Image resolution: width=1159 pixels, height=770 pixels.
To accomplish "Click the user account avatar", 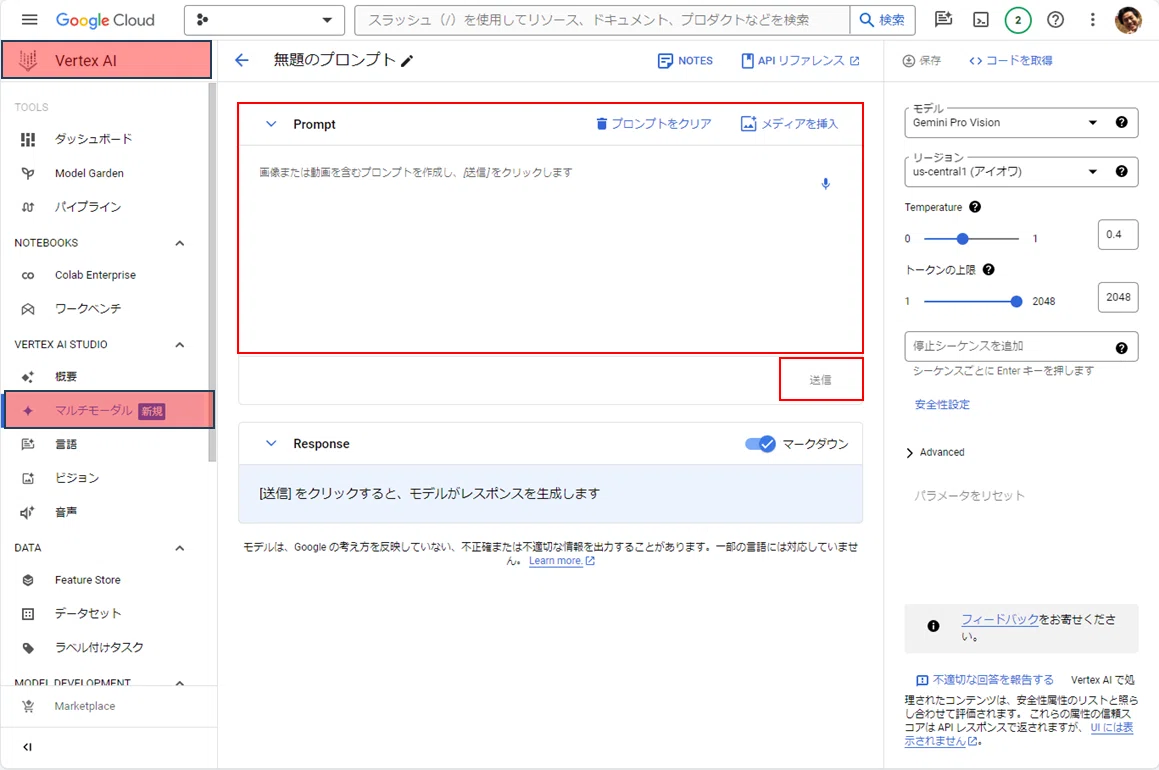I will click(1128, 20).
